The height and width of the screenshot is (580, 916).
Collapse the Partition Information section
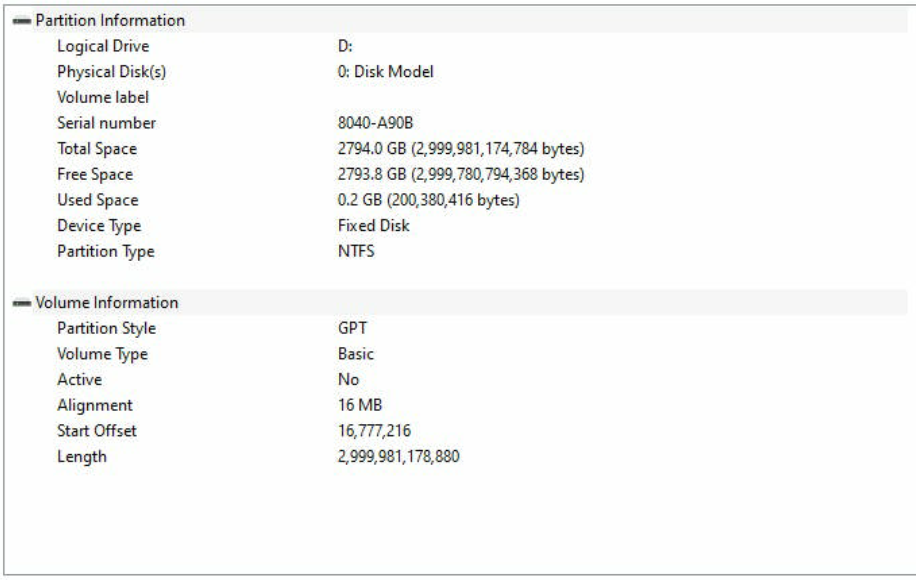click(x=22, y=21)
